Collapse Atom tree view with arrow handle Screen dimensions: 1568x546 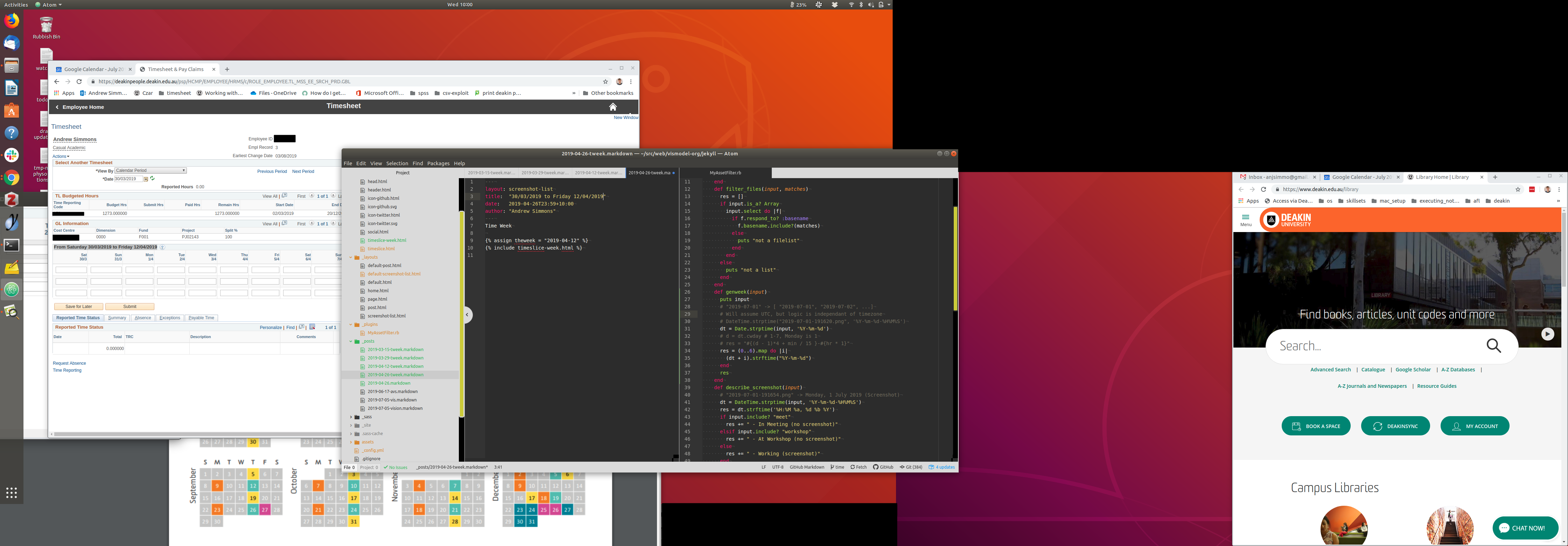click(x=468, y=315)
